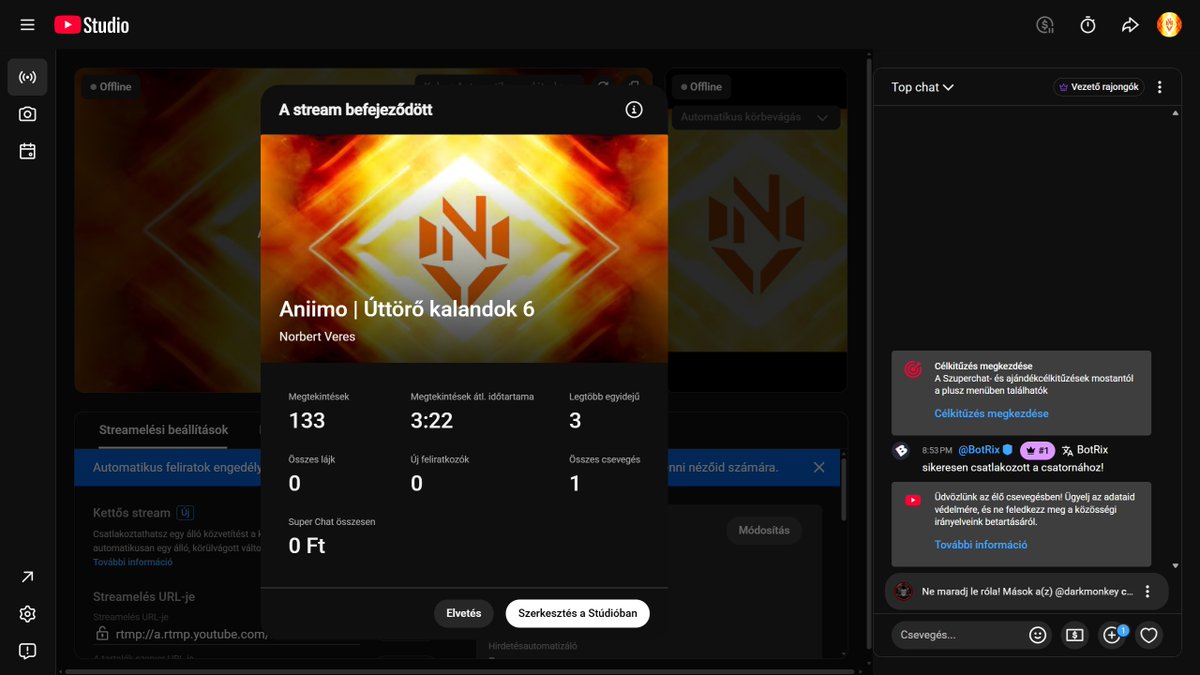Open the Célkitűzés megkezdése link
Image resolution: width=1200 pixels, height=675 pixels.
992,413
